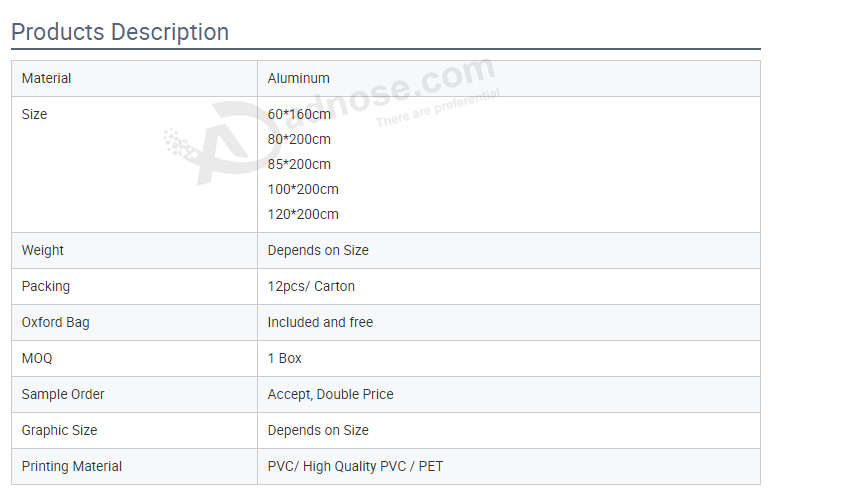This screenshot has width=867, height=491.
Task: Click the 100*200cm size entry
Action: click(x=303, y=189)
